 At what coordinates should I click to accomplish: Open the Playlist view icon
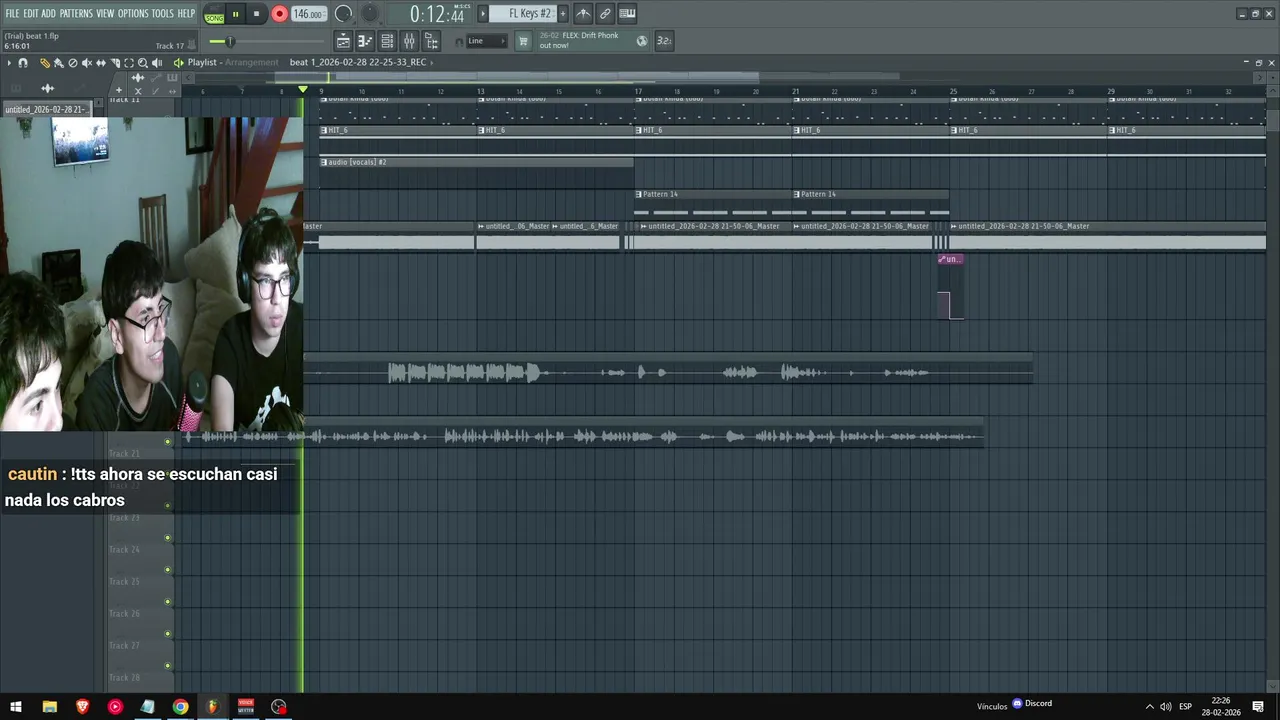pyautogui.click(x=343, y=41)
